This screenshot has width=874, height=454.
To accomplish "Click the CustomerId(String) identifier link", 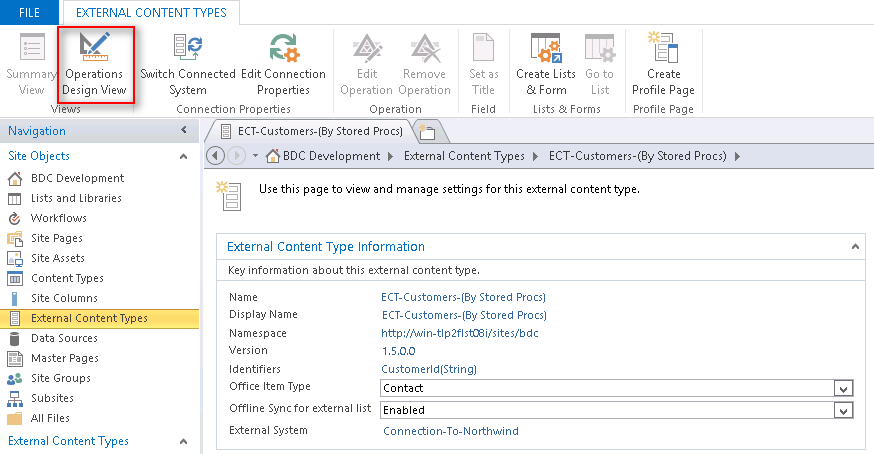I will pyautogui.click(x=429, y=369).
